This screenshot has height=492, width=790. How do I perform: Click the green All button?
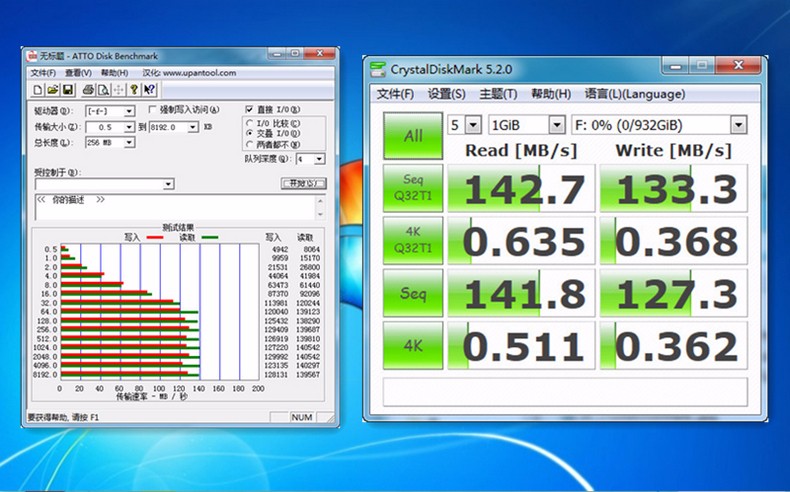(413, 135)
